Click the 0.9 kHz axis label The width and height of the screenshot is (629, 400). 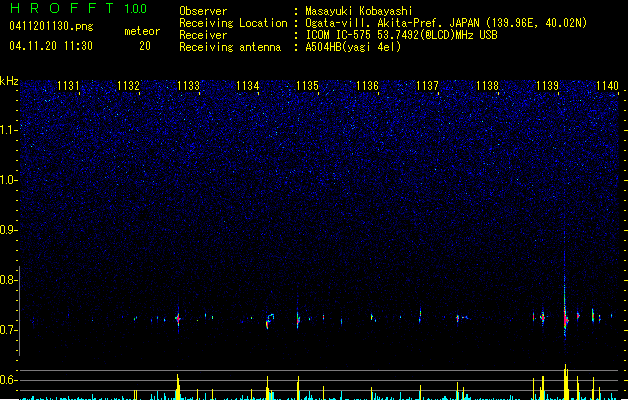click(9, 230)
